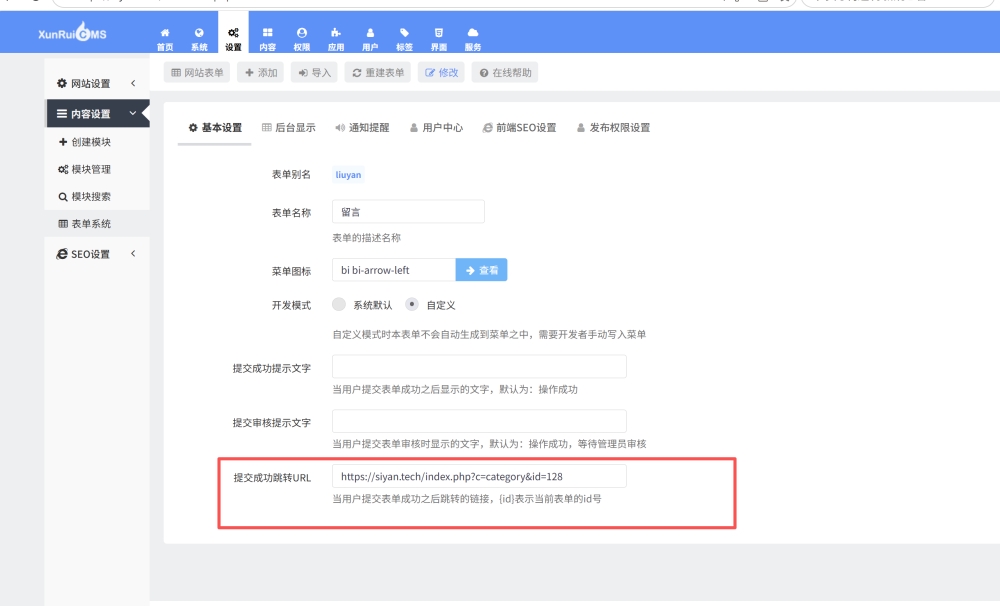Collapse the 内容设置 sidebar section
Viewport: 1000px width, 606px height.
(x=98, y=114)
